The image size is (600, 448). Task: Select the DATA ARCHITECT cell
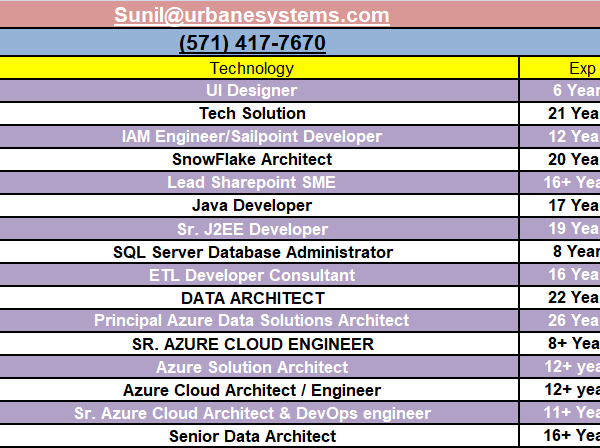tap(252, 298)
